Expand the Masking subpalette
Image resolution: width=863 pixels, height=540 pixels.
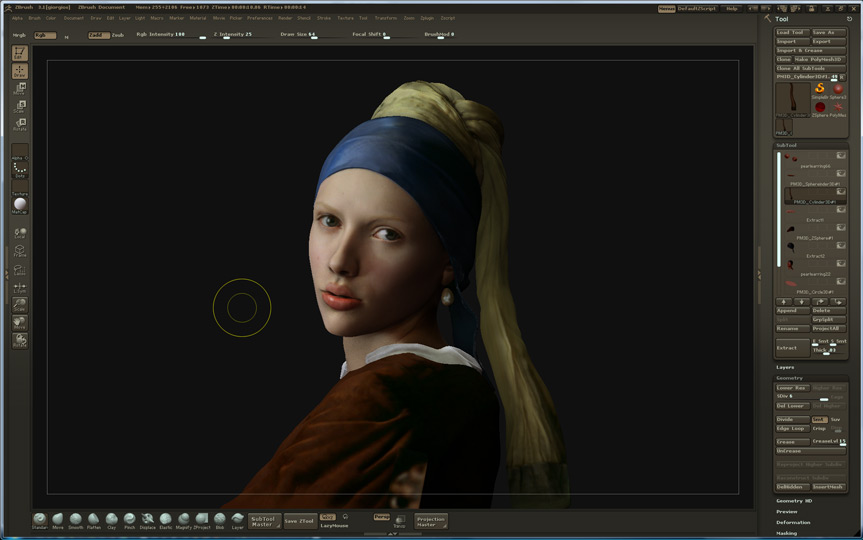point(786,533)
